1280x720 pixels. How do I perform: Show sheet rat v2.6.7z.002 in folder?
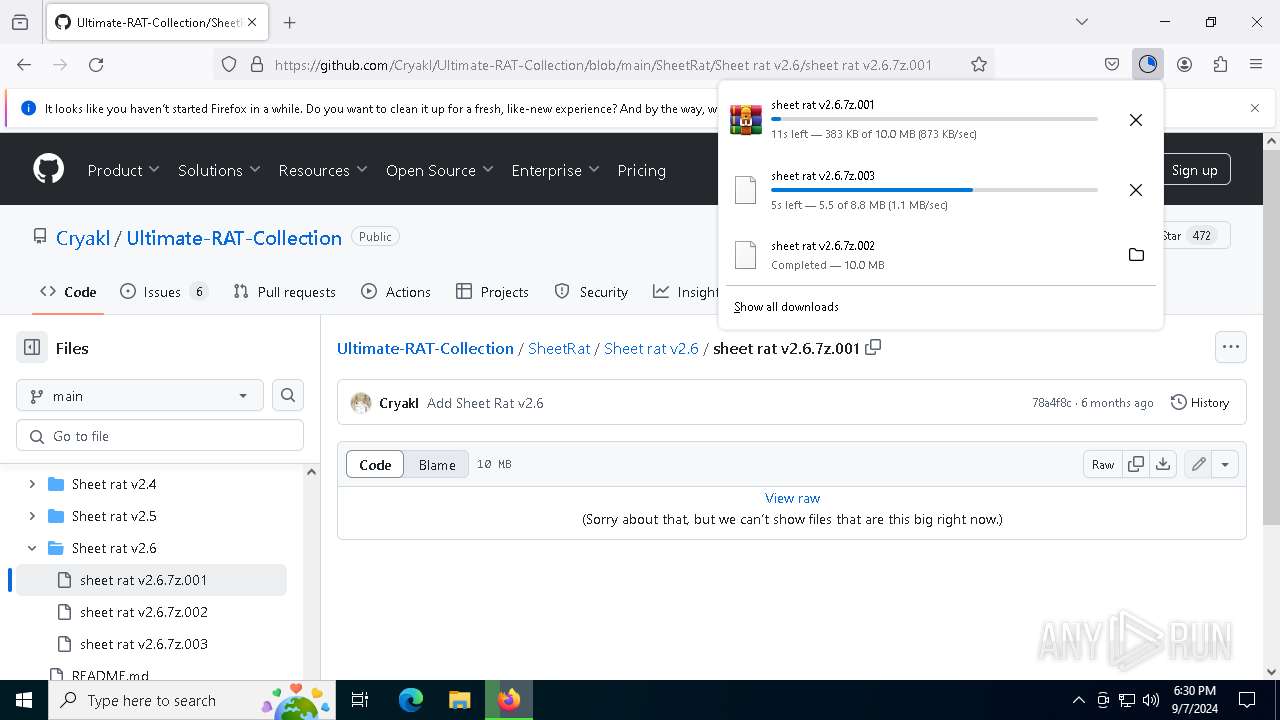click(1136, 255)
